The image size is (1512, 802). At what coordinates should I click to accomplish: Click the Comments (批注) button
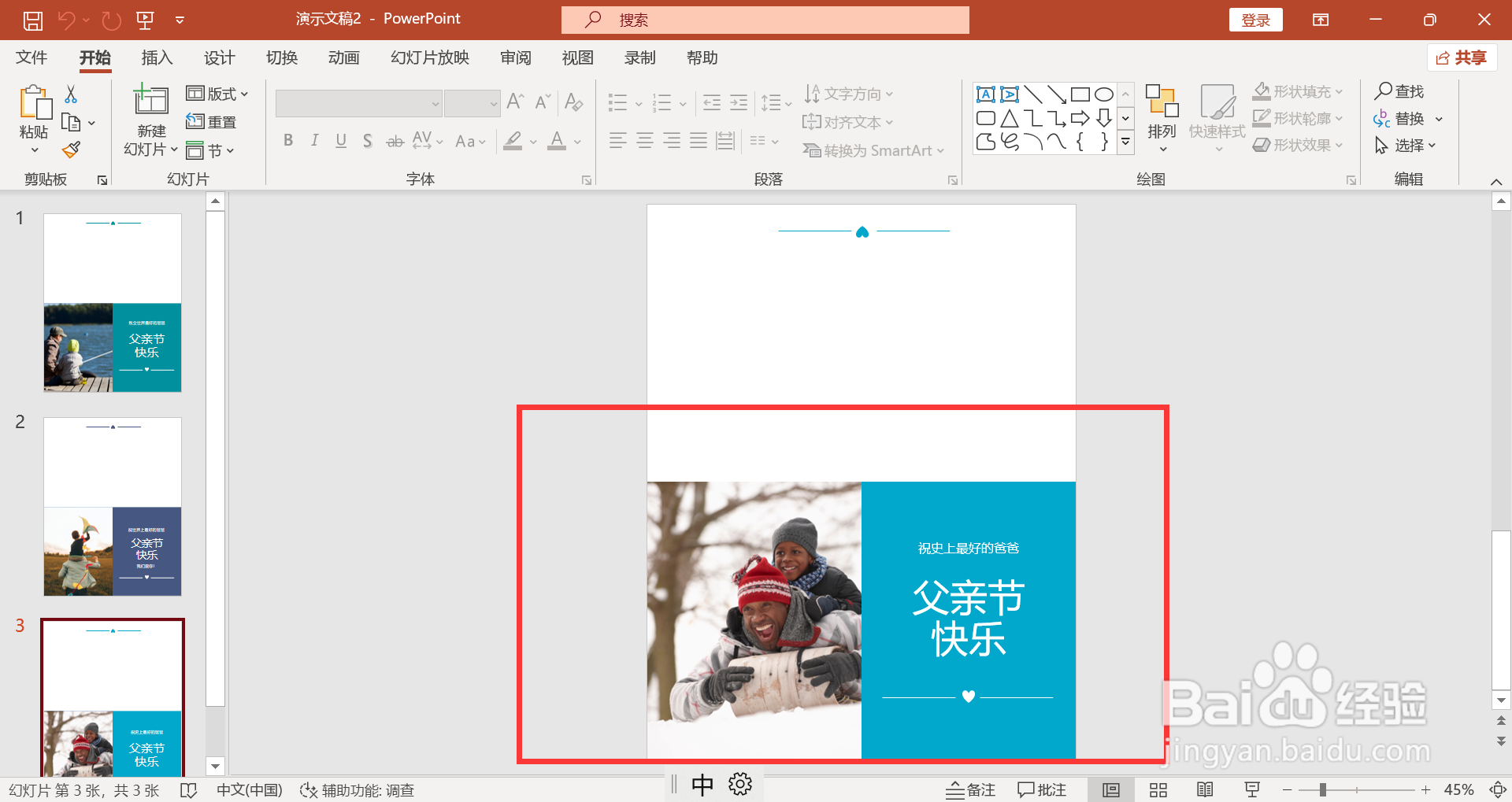tap(1042, 789)
